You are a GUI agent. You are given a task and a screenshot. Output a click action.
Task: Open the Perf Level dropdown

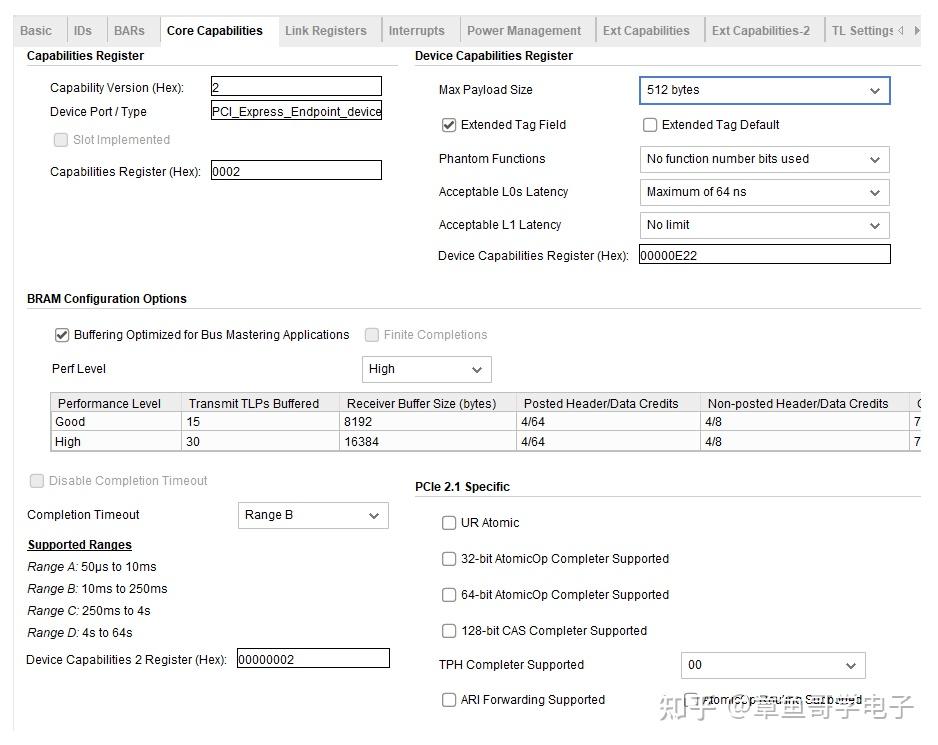click(x=427, y=369)
